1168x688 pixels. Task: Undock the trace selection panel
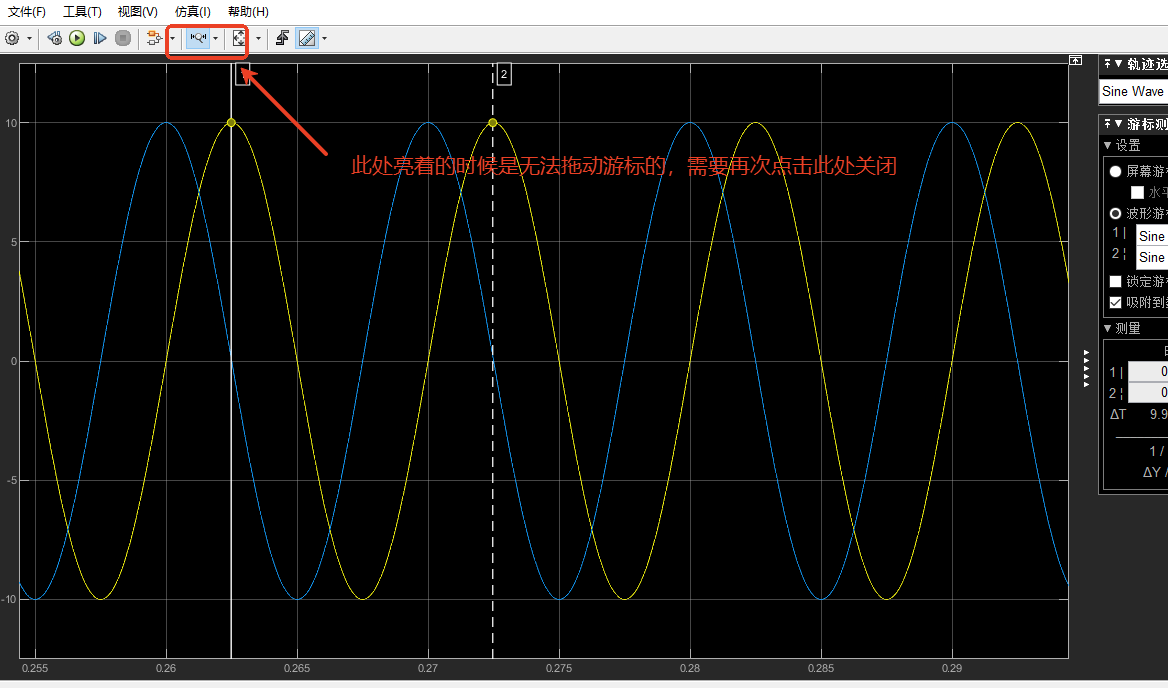(x=1108, y=64)
